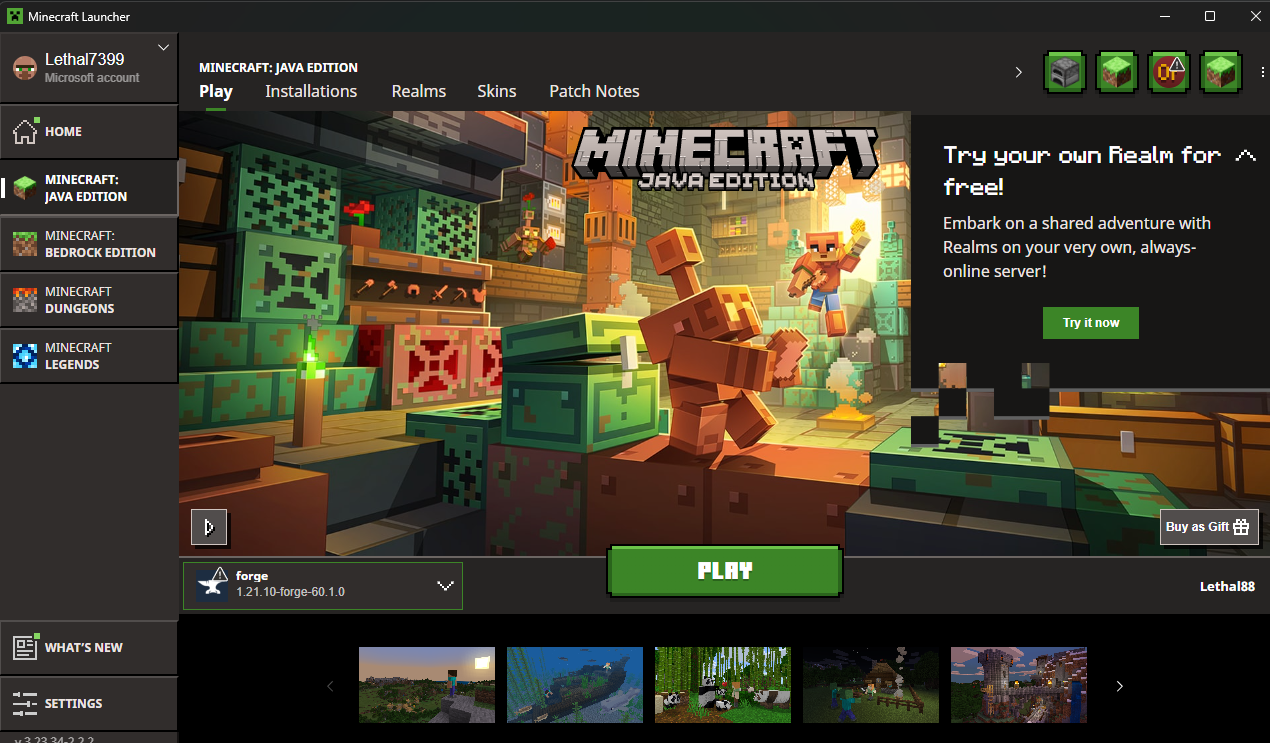
Task: Click the forge anvil installation icon
Action: [x=212, y=585]
